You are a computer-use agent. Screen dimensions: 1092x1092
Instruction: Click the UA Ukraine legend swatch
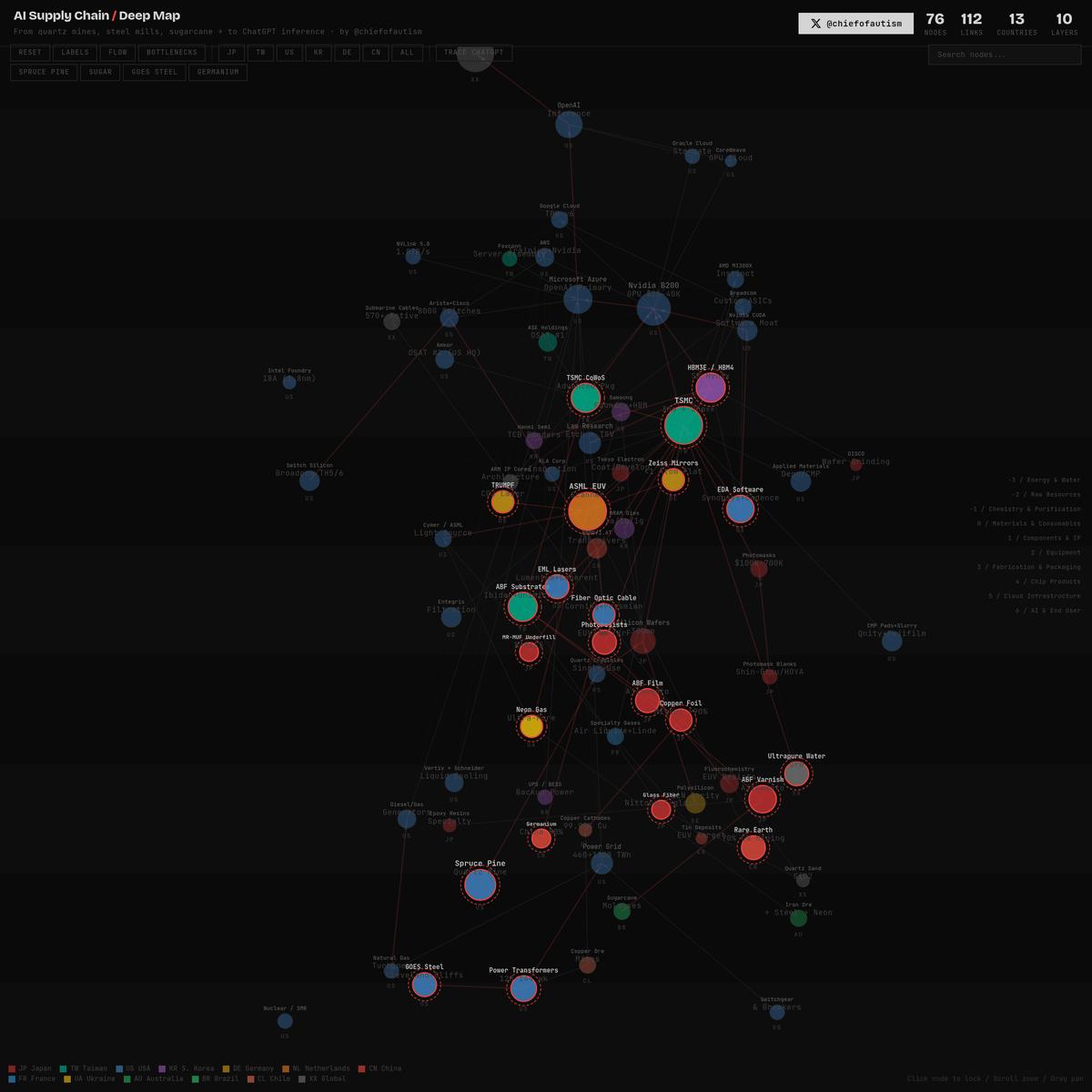point(67,1079)
